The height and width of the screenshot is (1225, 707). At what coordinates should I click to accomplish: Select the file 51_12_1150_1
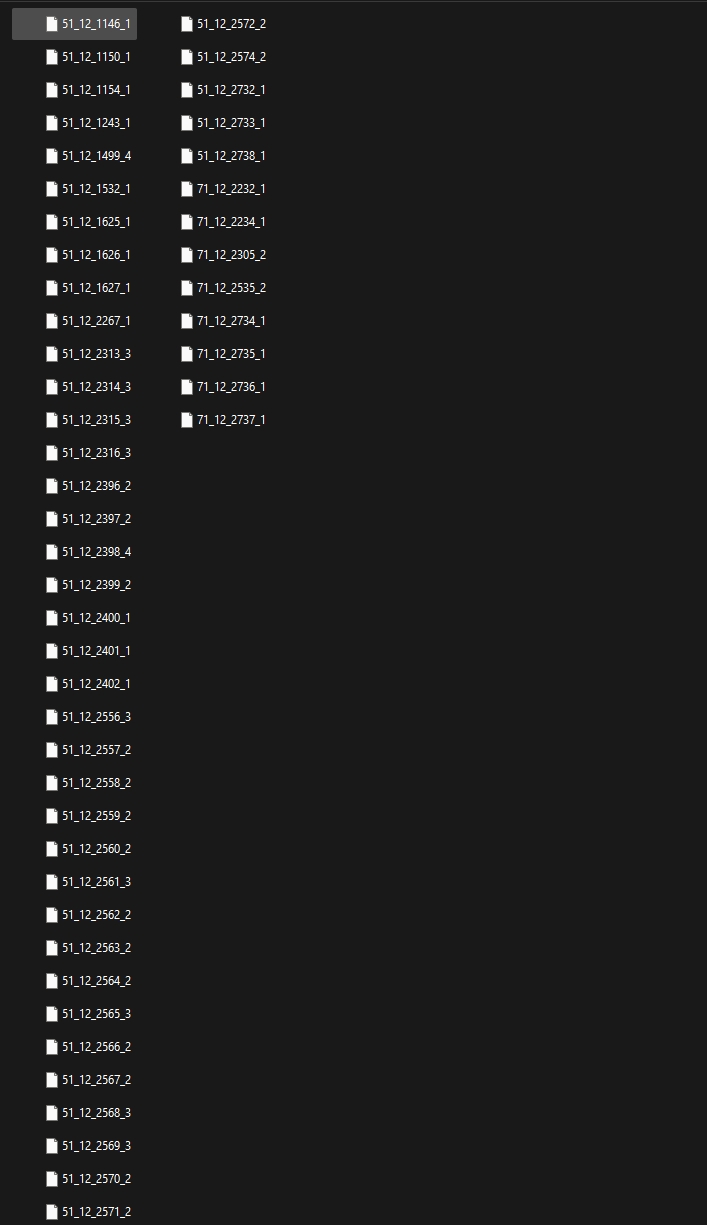[96, 56]
